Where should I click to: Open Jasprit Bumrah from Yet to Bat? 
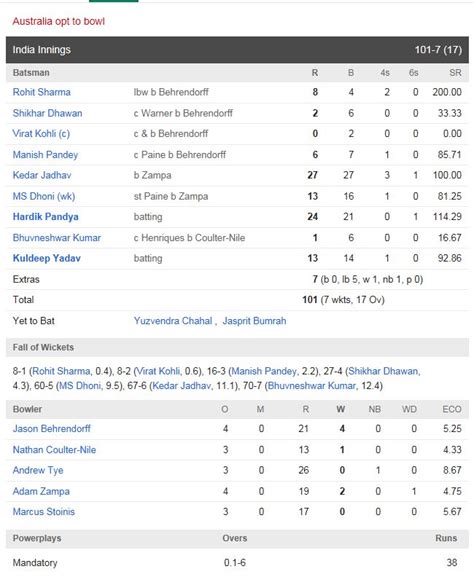click(x=254, y=321)
